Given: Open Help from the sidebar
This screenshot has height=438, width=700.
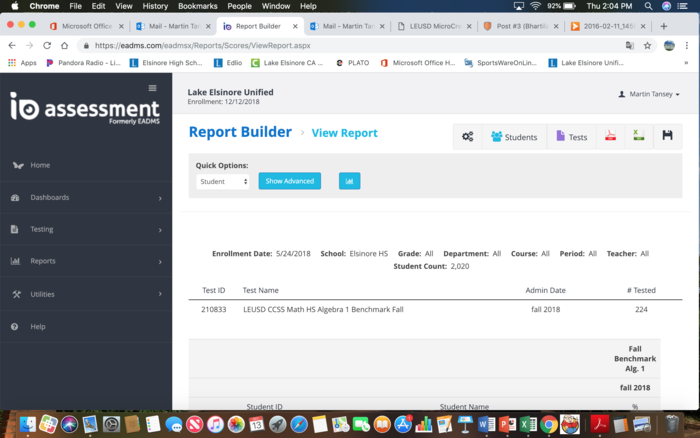Looking at the screenshot, I should [x=38, y=327].
